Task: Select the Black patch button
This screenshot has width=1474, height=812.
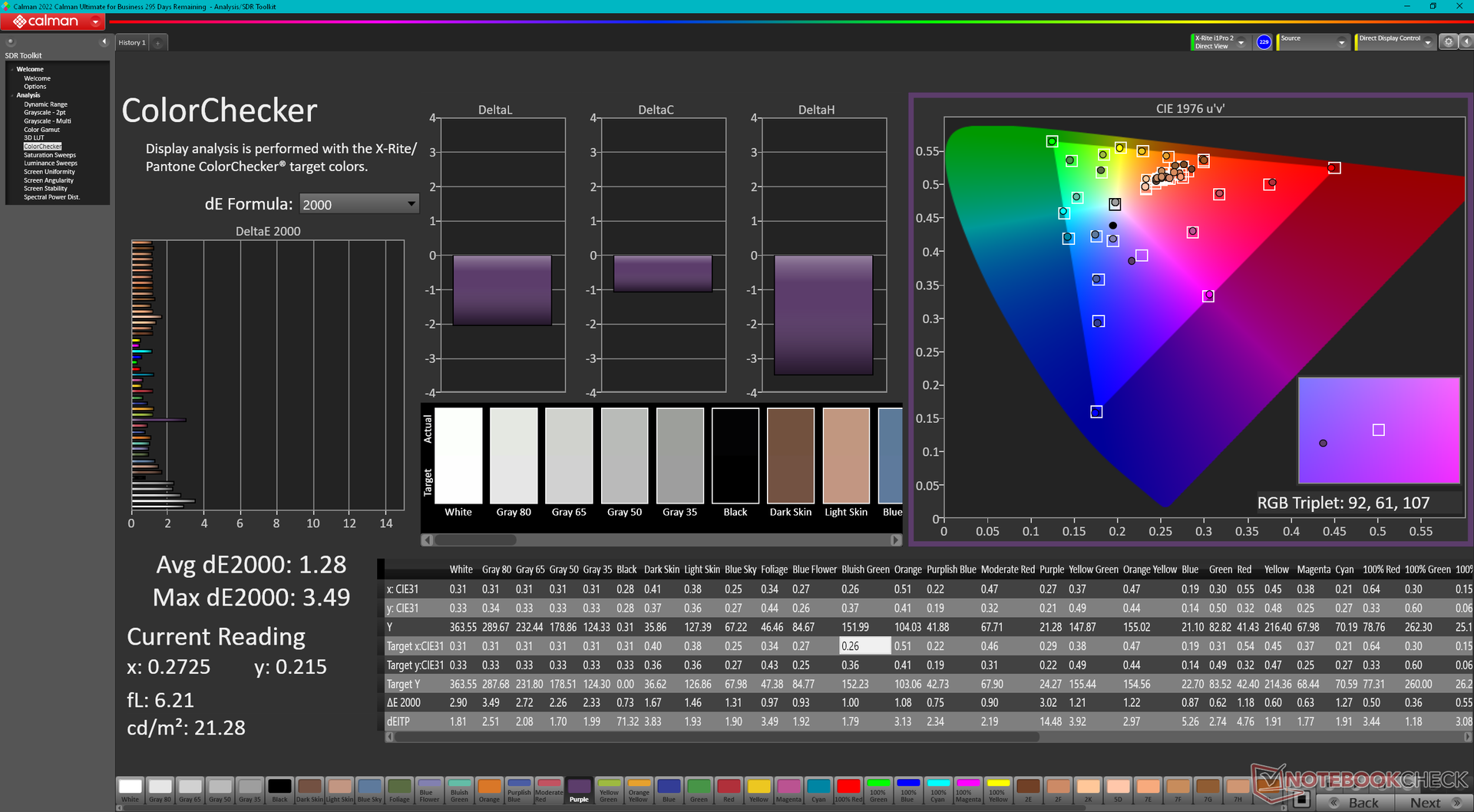Action: tap(279, 790)
